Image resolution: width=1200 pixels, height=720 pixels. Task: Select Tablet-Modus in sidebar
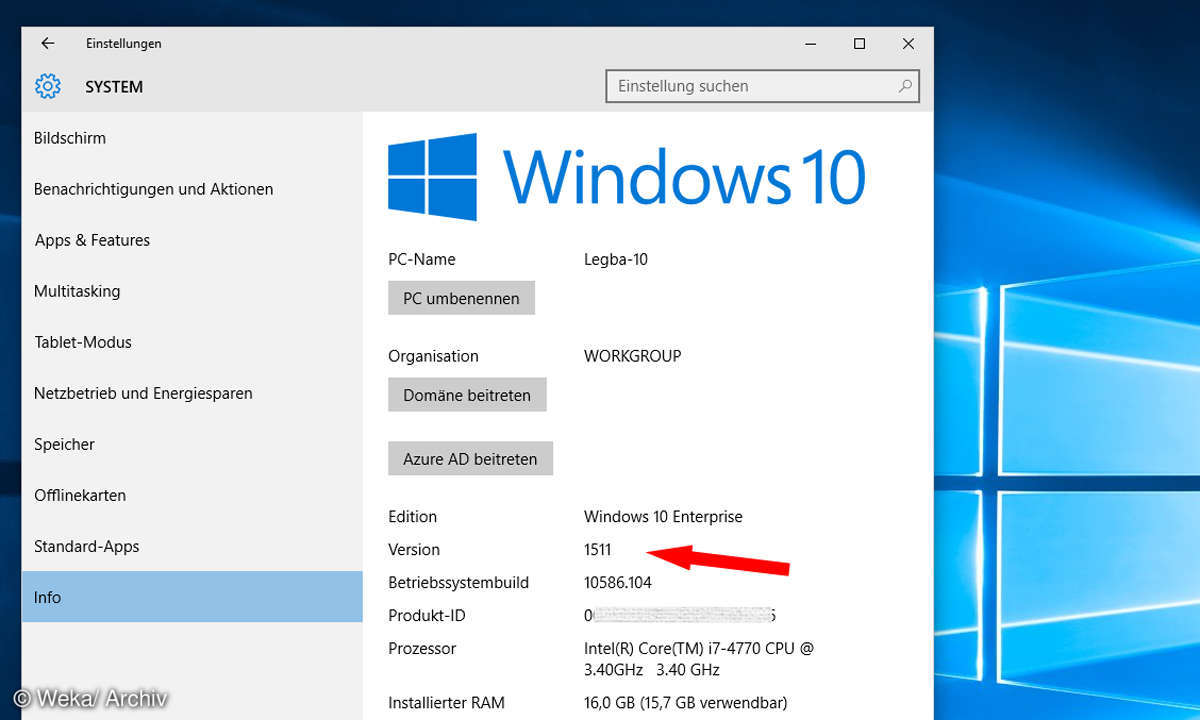point(192,342)
